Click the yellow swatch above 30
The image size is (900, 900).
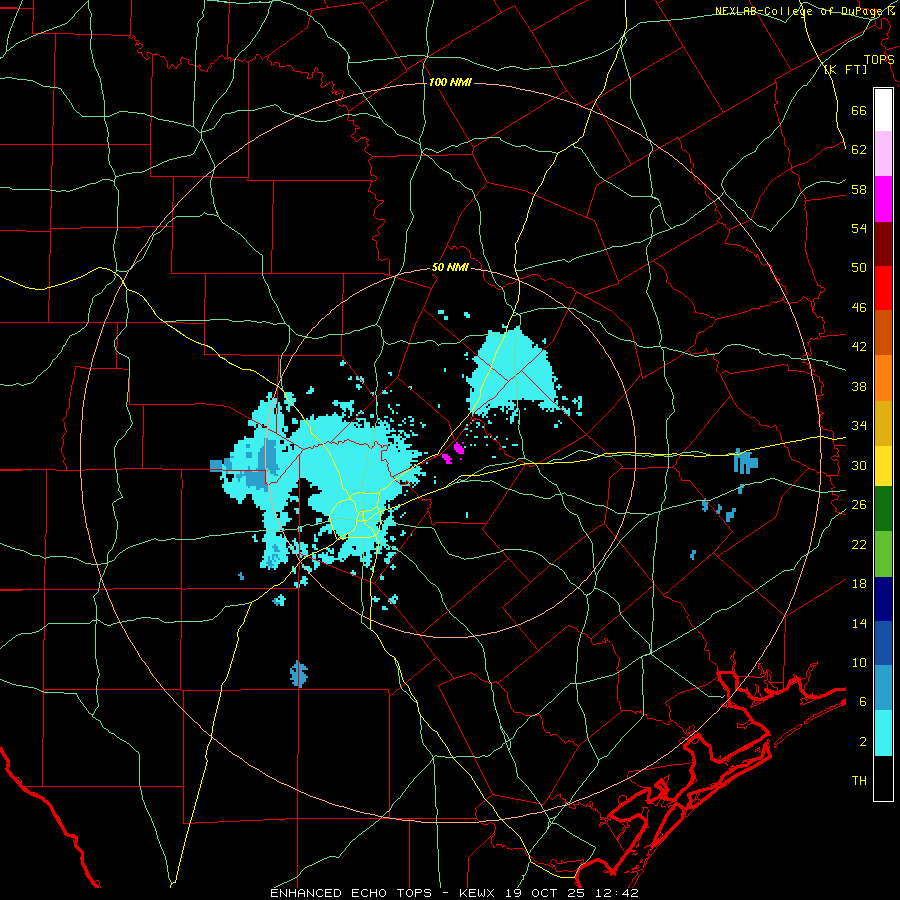pyautogui.click(x=883, y=465)
